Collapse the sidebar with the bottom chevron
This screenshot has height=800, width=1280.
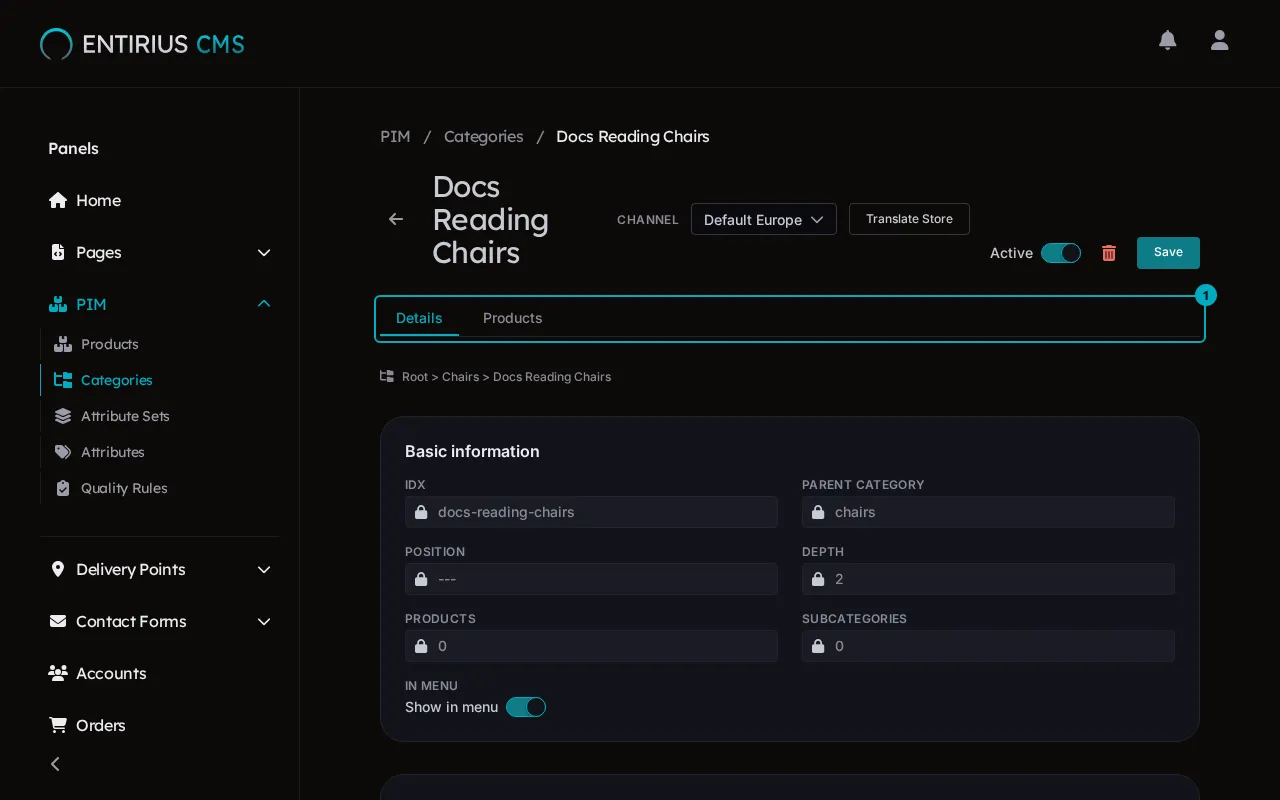tap(55, 764)
